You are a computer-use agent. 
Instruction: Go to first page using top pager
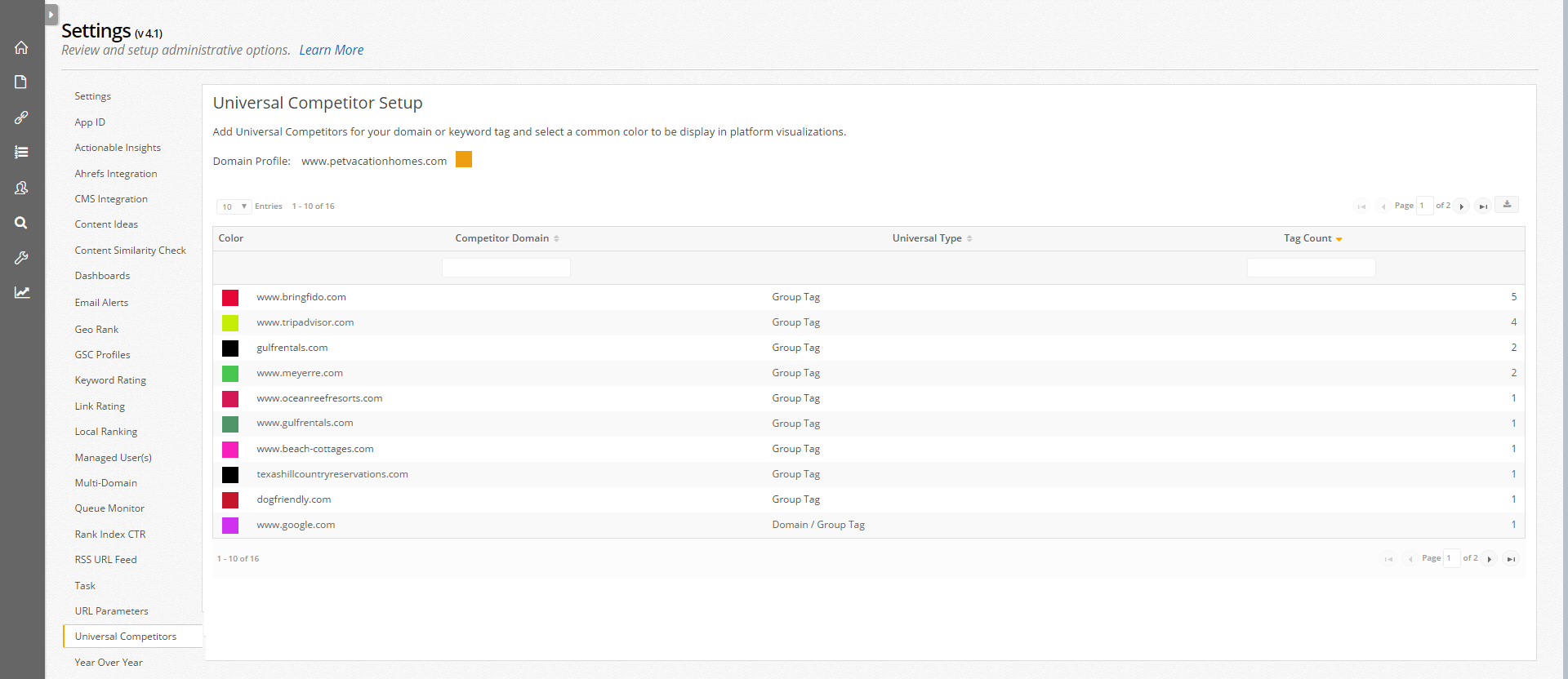pyautogui.click(x=1361, y=206)
